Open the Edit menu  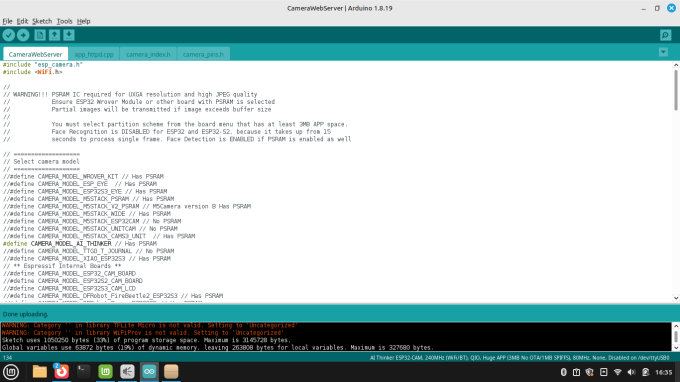(22, 21)
